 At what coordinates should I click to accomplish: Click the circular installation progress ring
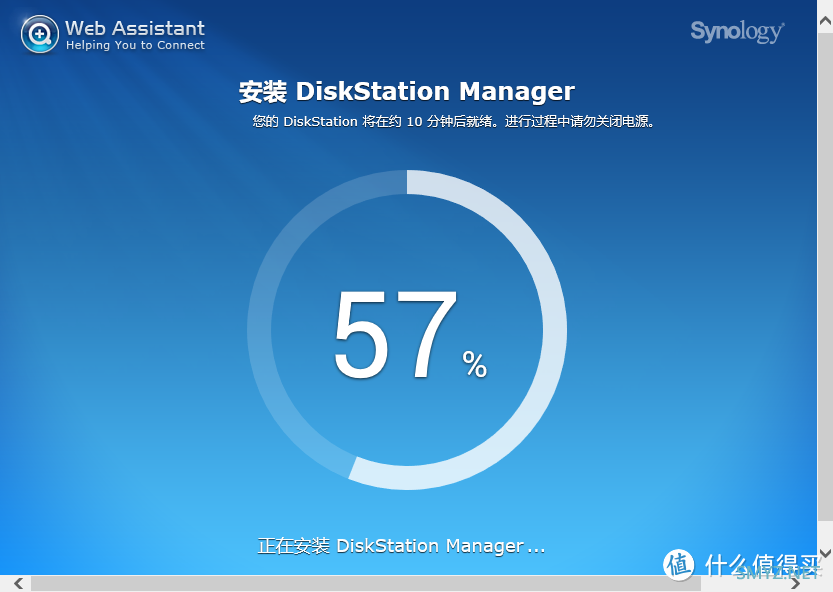pyautogui.click(x=407, y=329)
